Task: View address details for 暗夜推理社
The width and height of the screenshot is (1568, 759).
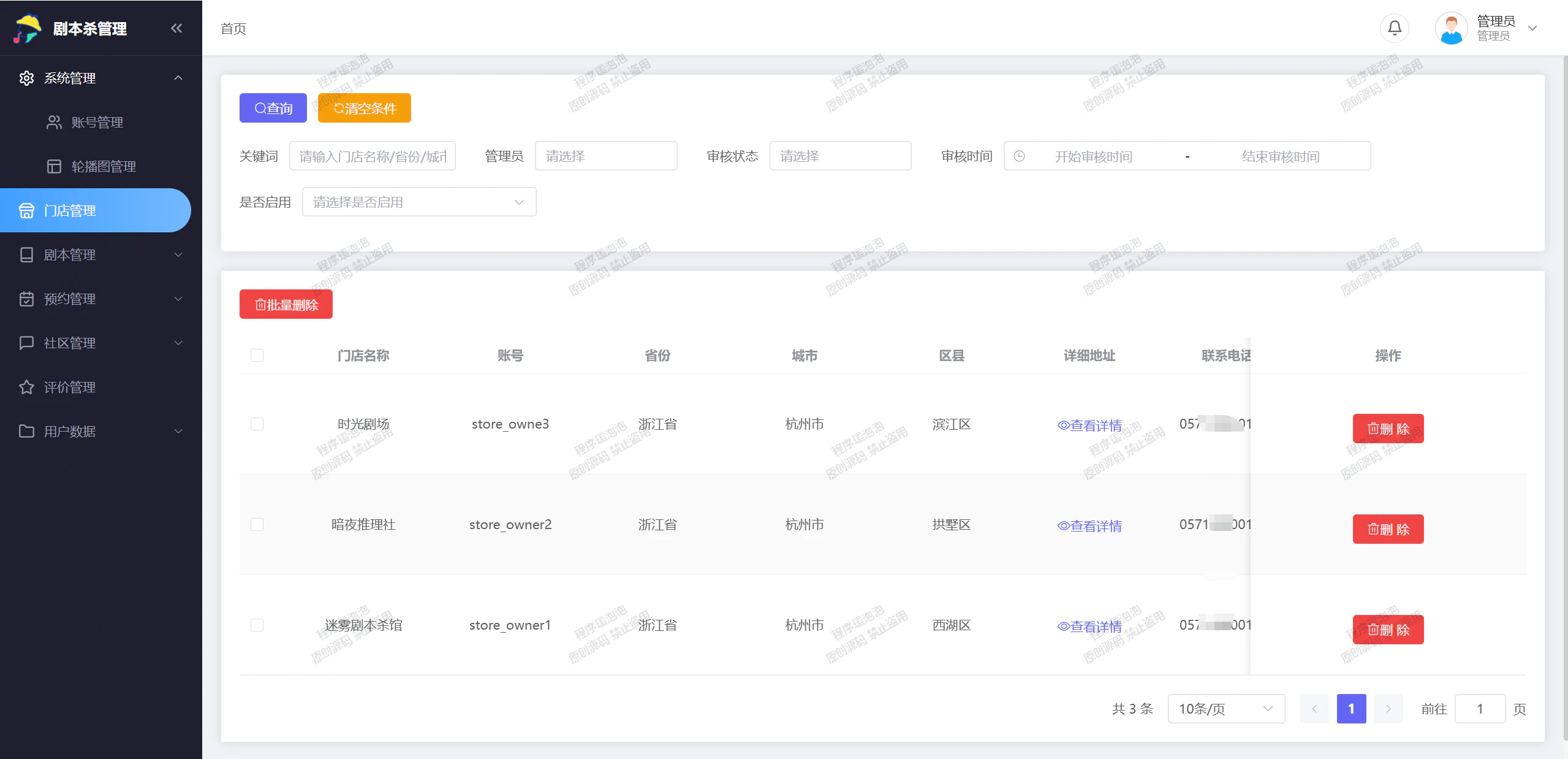Action: [x=1089, y=526]
